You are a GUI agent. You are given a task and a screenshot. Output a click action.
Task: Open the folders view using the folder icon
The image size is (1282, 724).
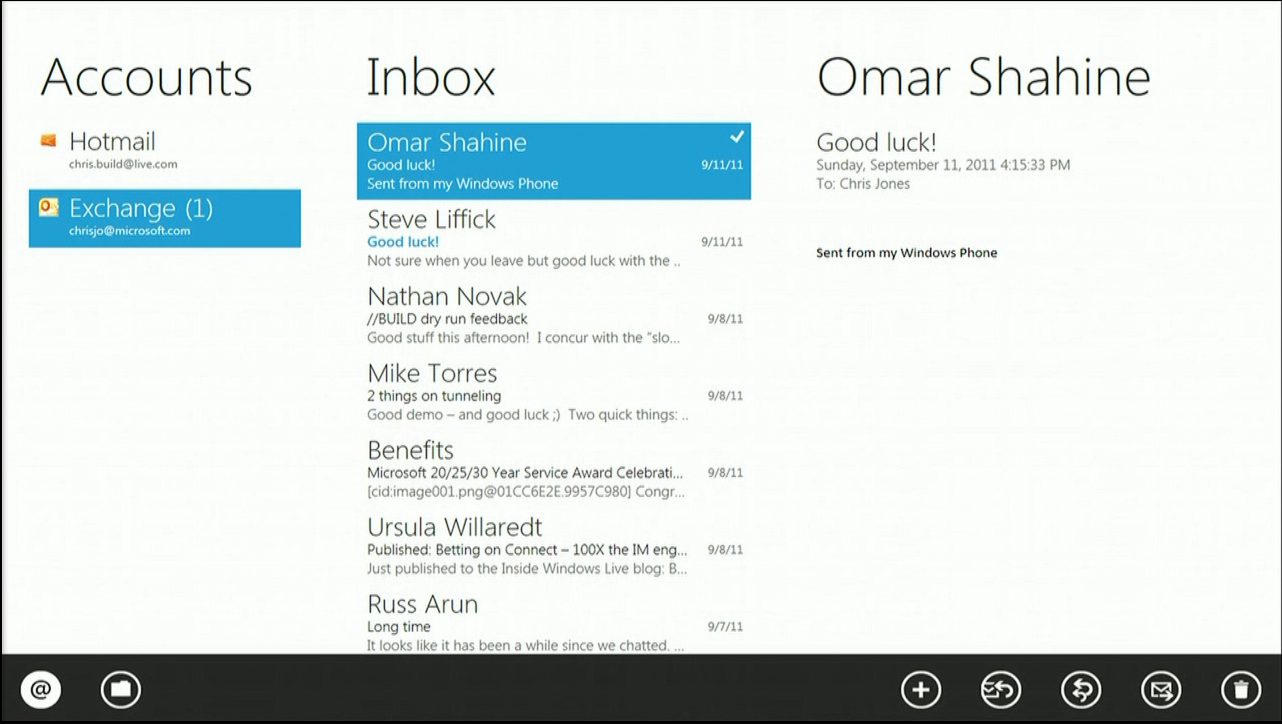121,689
